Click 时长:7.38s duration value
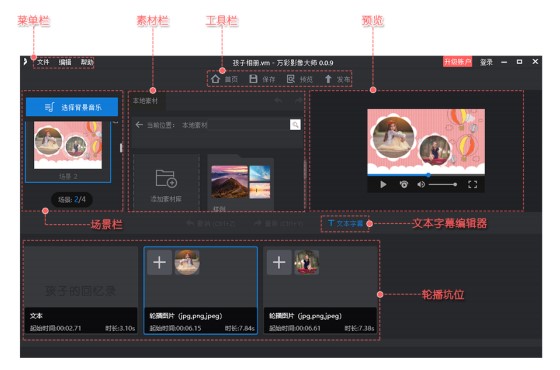This screenshot has width=560, height=370. [x=360, y=328]
